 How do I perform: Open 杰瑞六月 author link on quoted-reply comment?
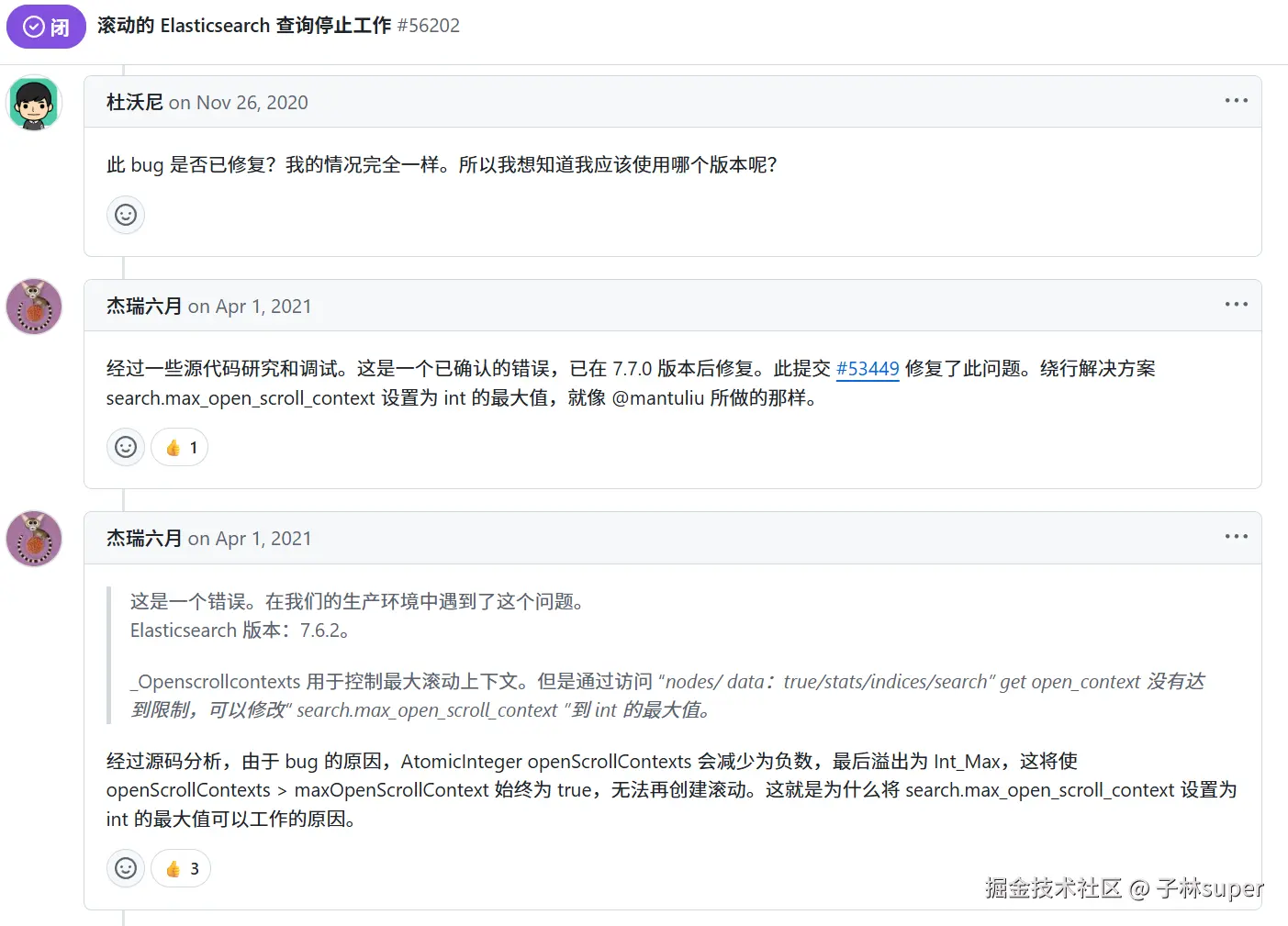click(x=144, y=538)
